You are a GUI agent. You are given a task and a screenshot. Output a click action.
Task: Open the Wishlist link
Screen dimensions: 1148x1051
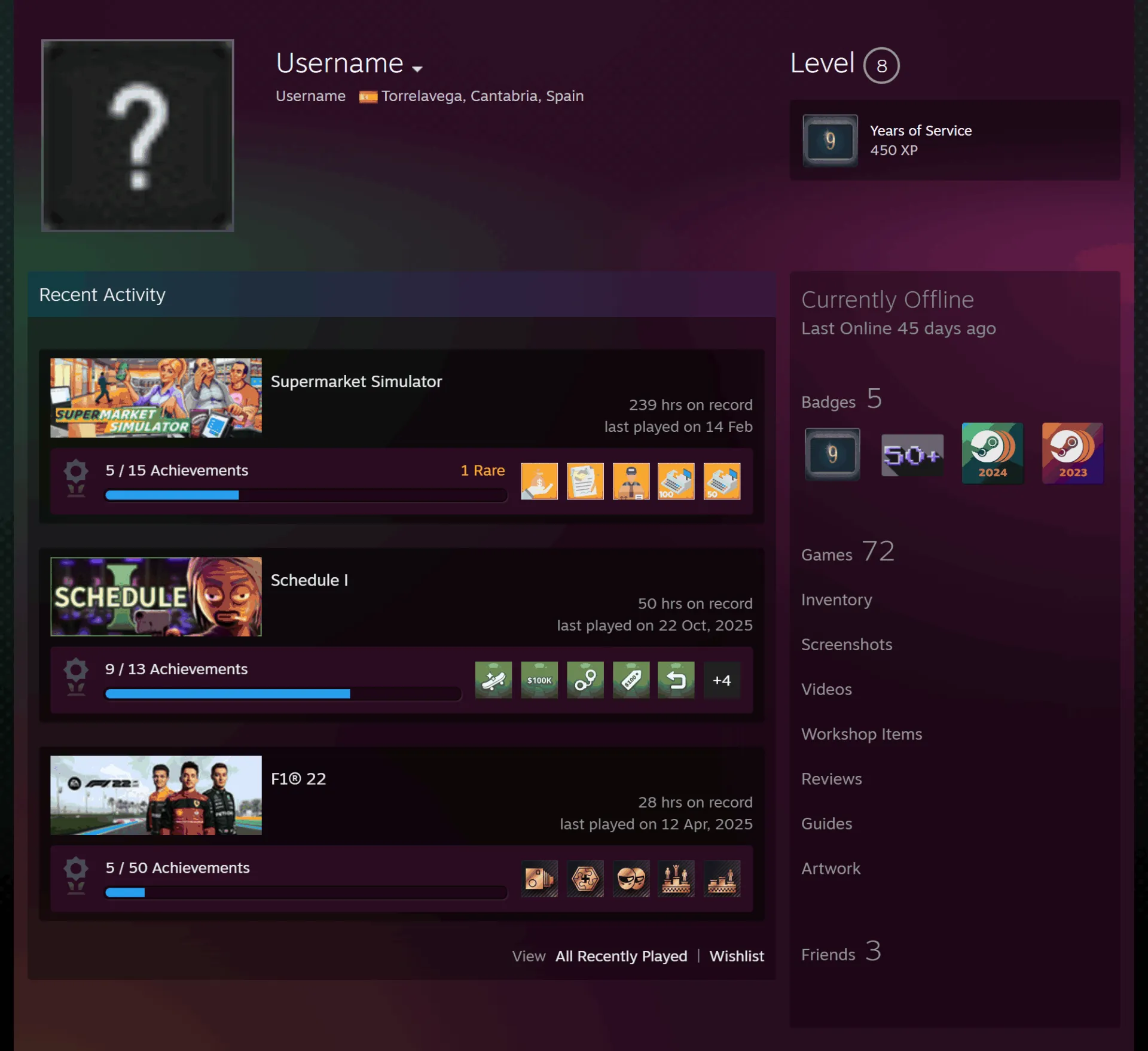click(x=737, y=956)
